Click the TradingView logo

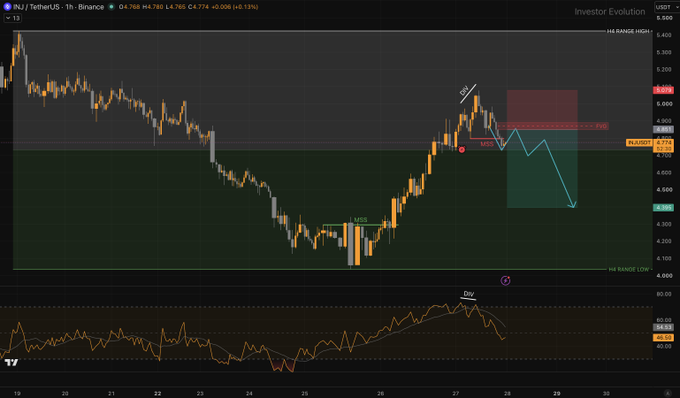pos(11,362)
